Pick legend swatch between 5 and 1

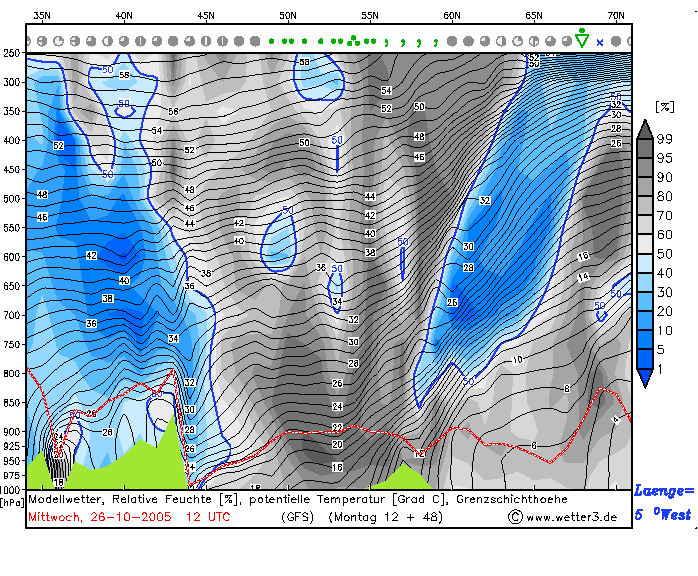click(645, 359)
